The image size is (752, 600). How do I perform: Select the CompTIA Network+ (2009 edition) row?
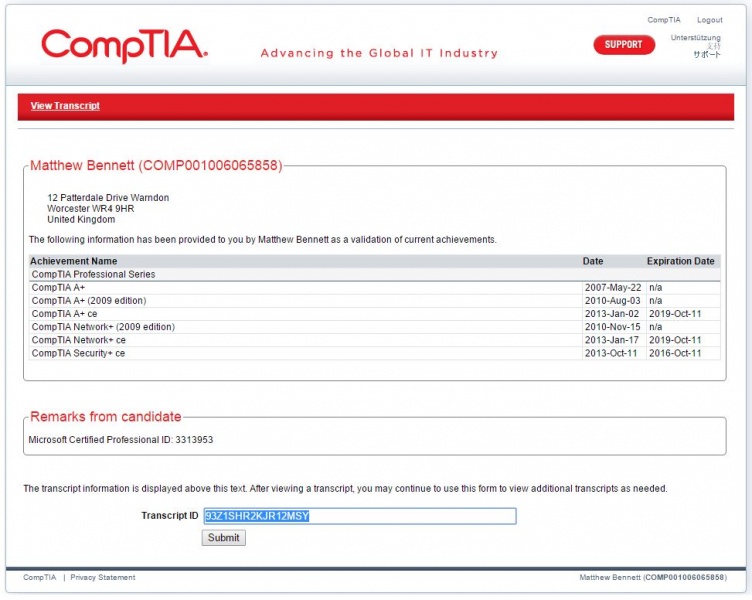click(x=375, y=327)
